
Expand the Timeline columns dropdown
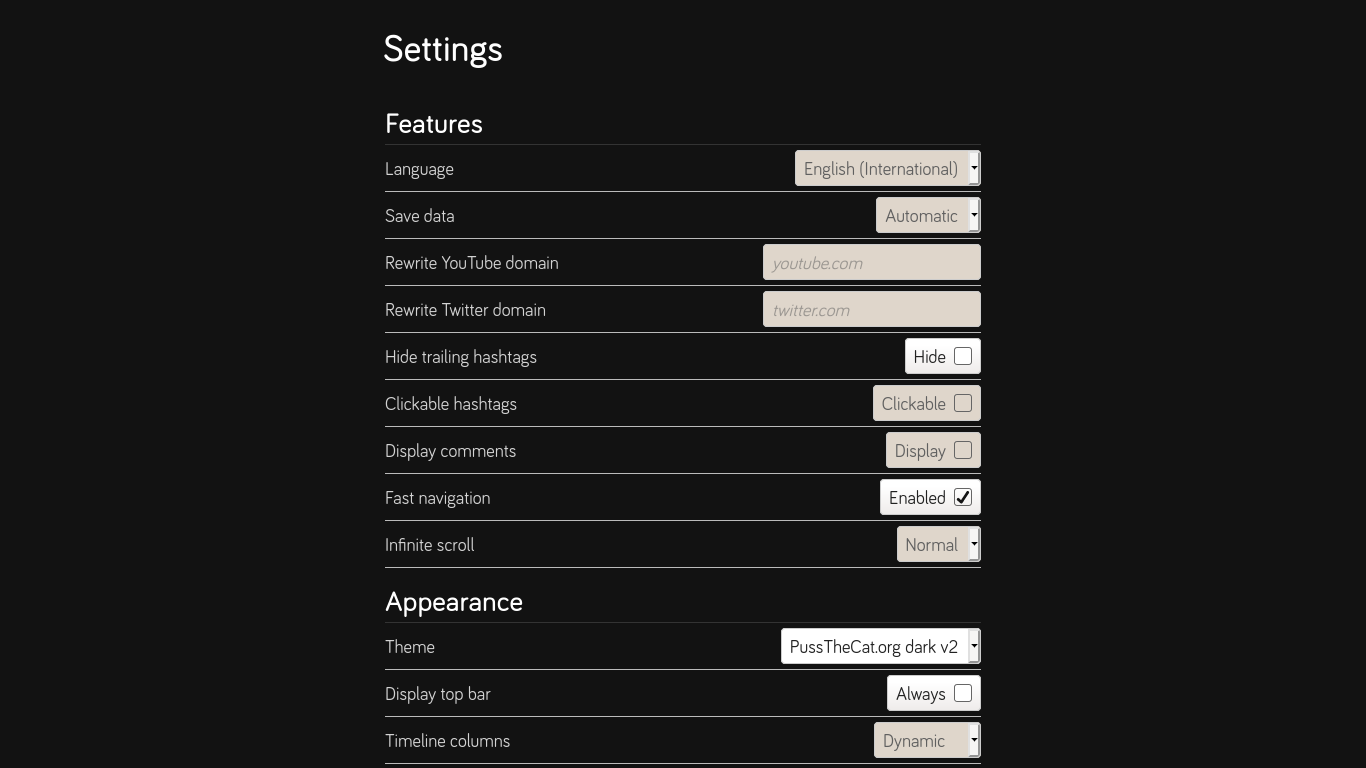pyautogui.click(x=926, y=740)
